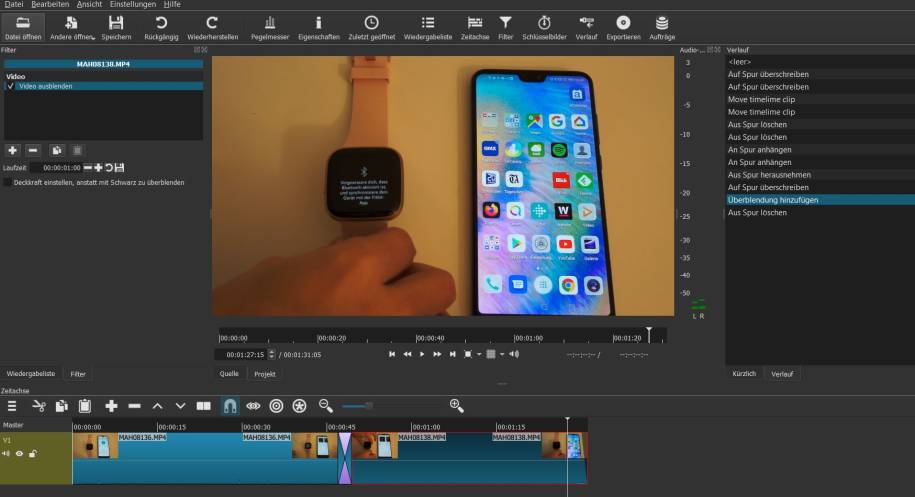Open the player volume control
The width and height of the screenshot is (915, 497).
[x=514, y=354]
